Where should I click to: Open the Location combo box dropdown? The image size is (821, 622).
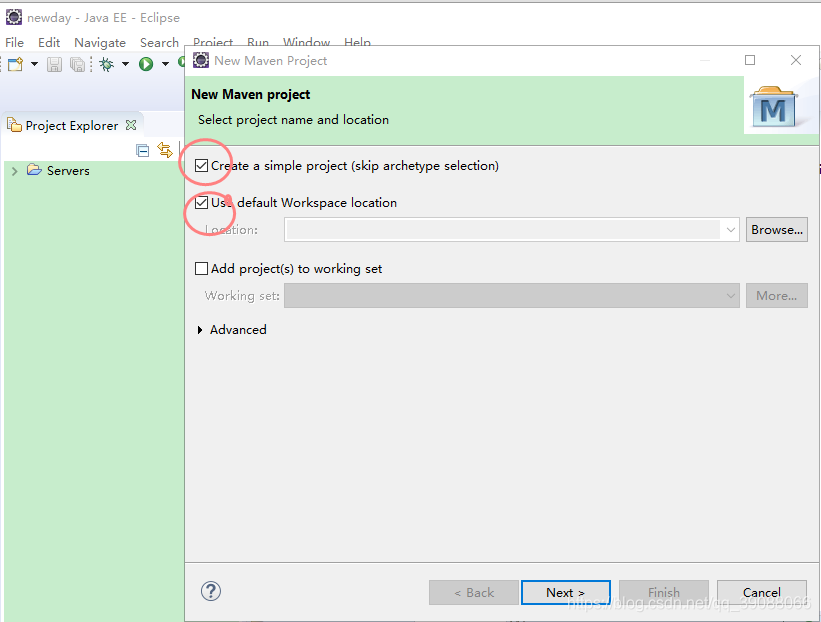pyautogui.click(x=730, y=230)
